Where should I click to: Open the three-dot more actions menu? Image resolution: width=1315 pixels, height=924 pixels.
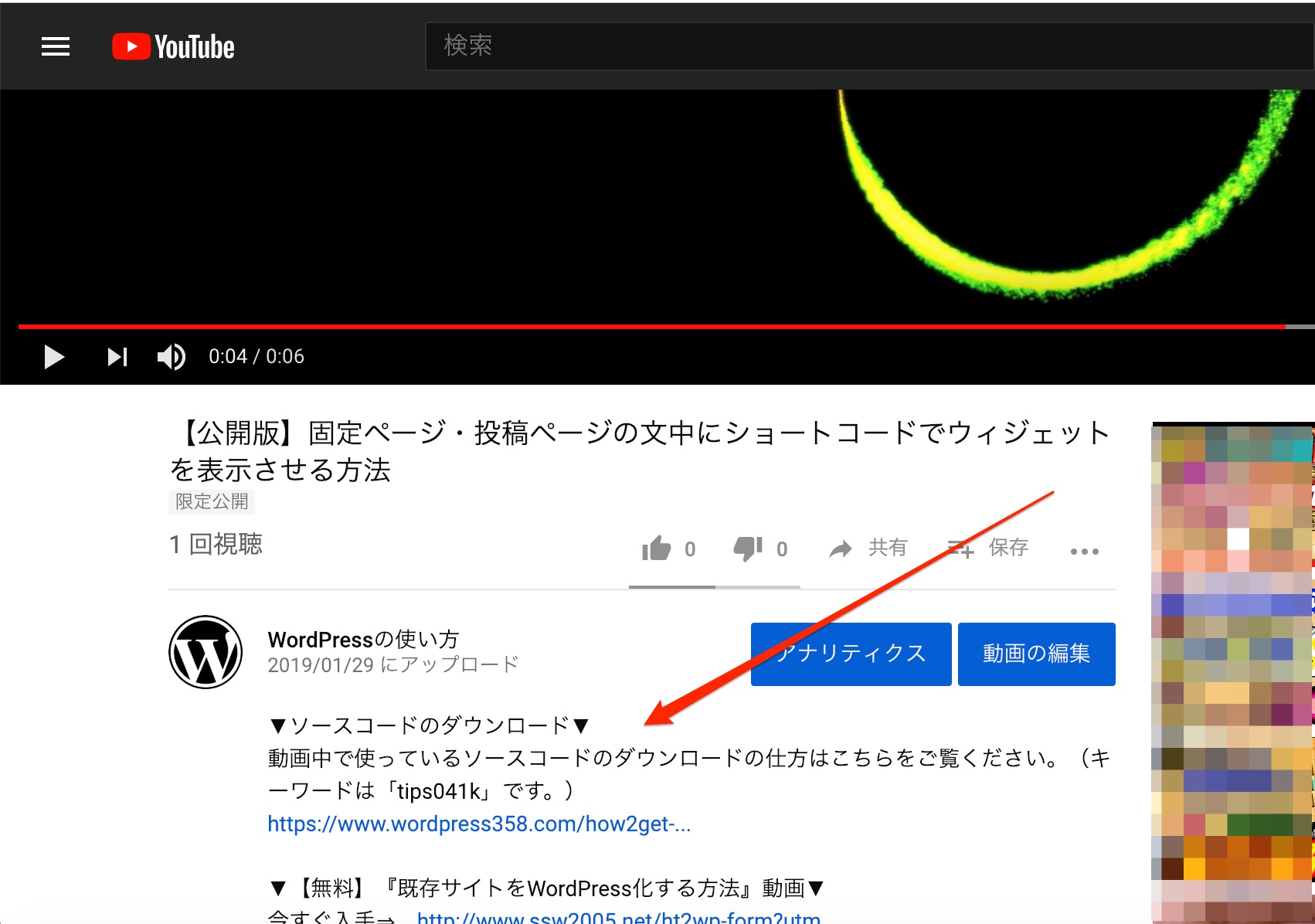coord(1084,551)
